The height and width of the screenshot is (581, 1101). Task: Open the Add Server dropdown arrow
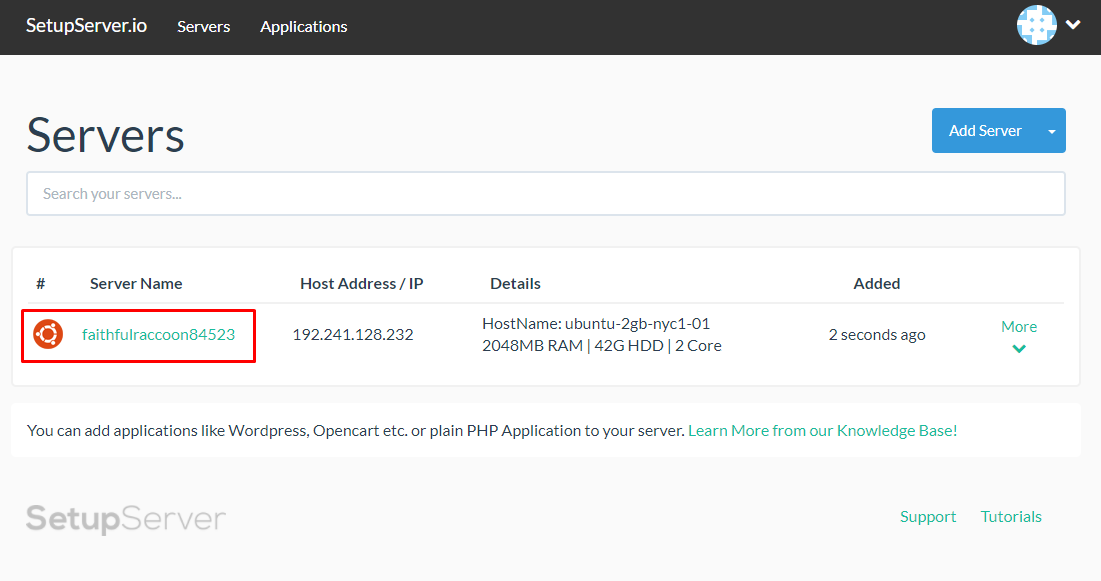point(1051,130)
